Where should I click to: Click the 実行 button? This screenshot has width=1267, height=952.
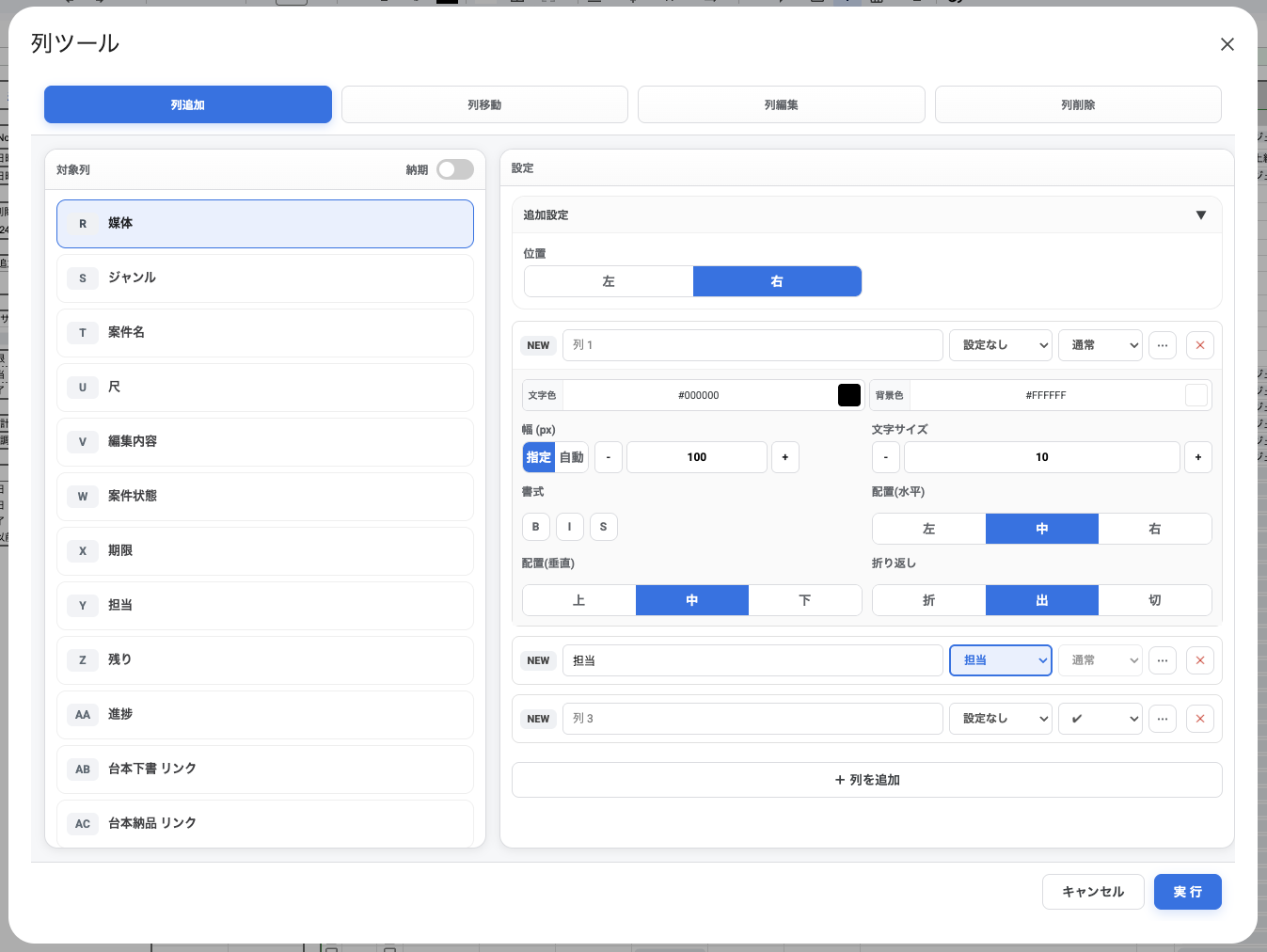(x=1187, y=892)
